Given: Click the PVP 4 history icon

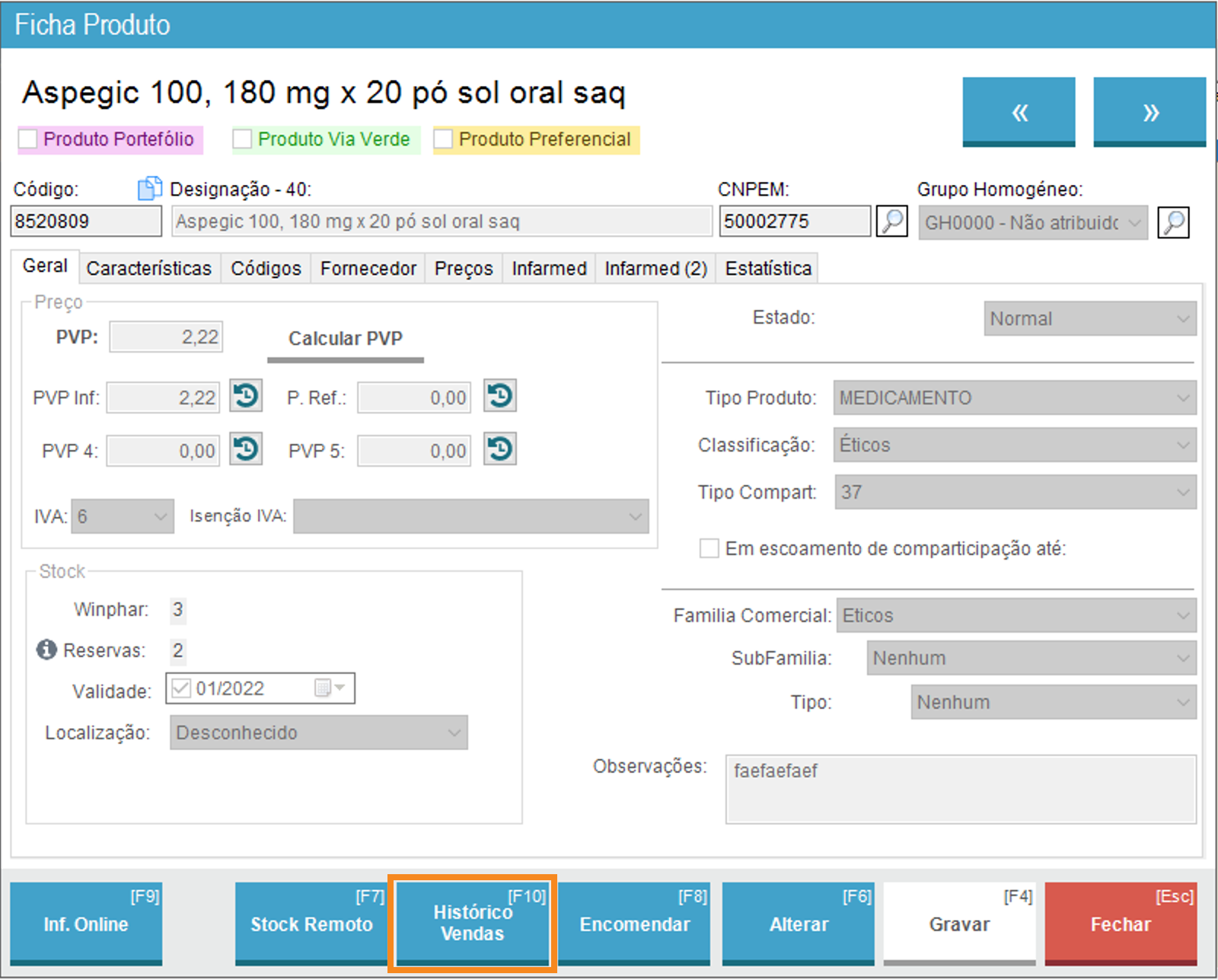Looking at the screenshot, I should [246, 450].
